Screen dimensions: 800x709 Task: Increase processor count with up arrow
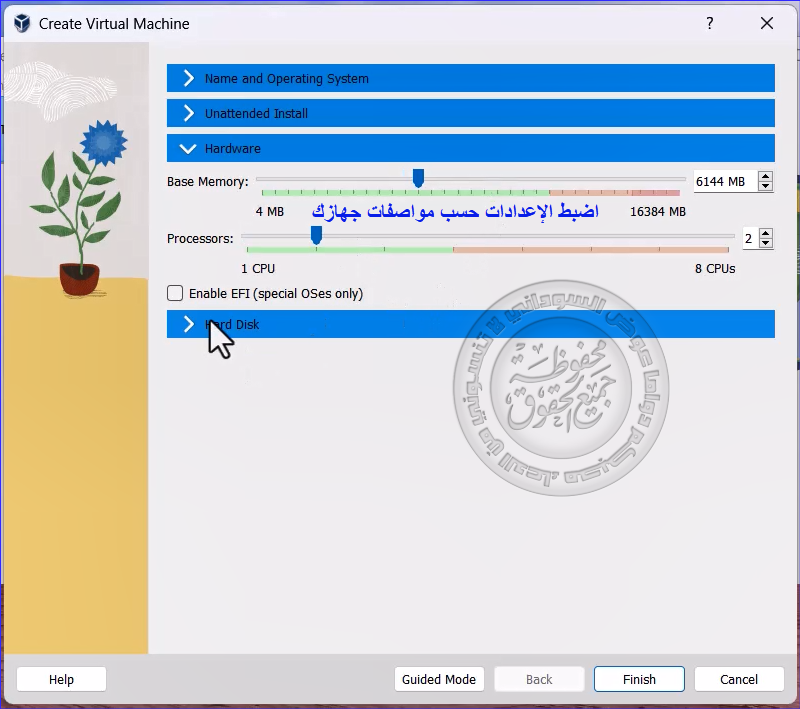pyautogui.click(x=766, y=234)
